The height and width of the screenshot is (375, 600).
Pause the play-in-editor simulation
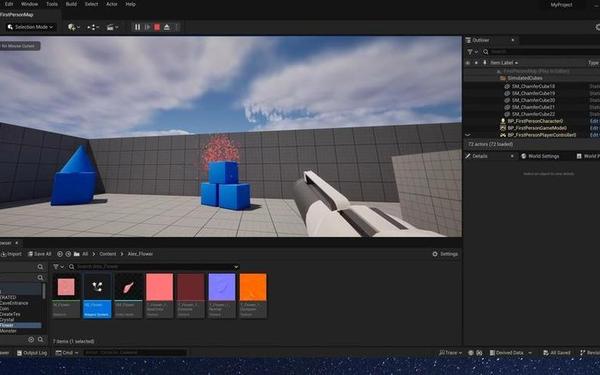(137, 27)
